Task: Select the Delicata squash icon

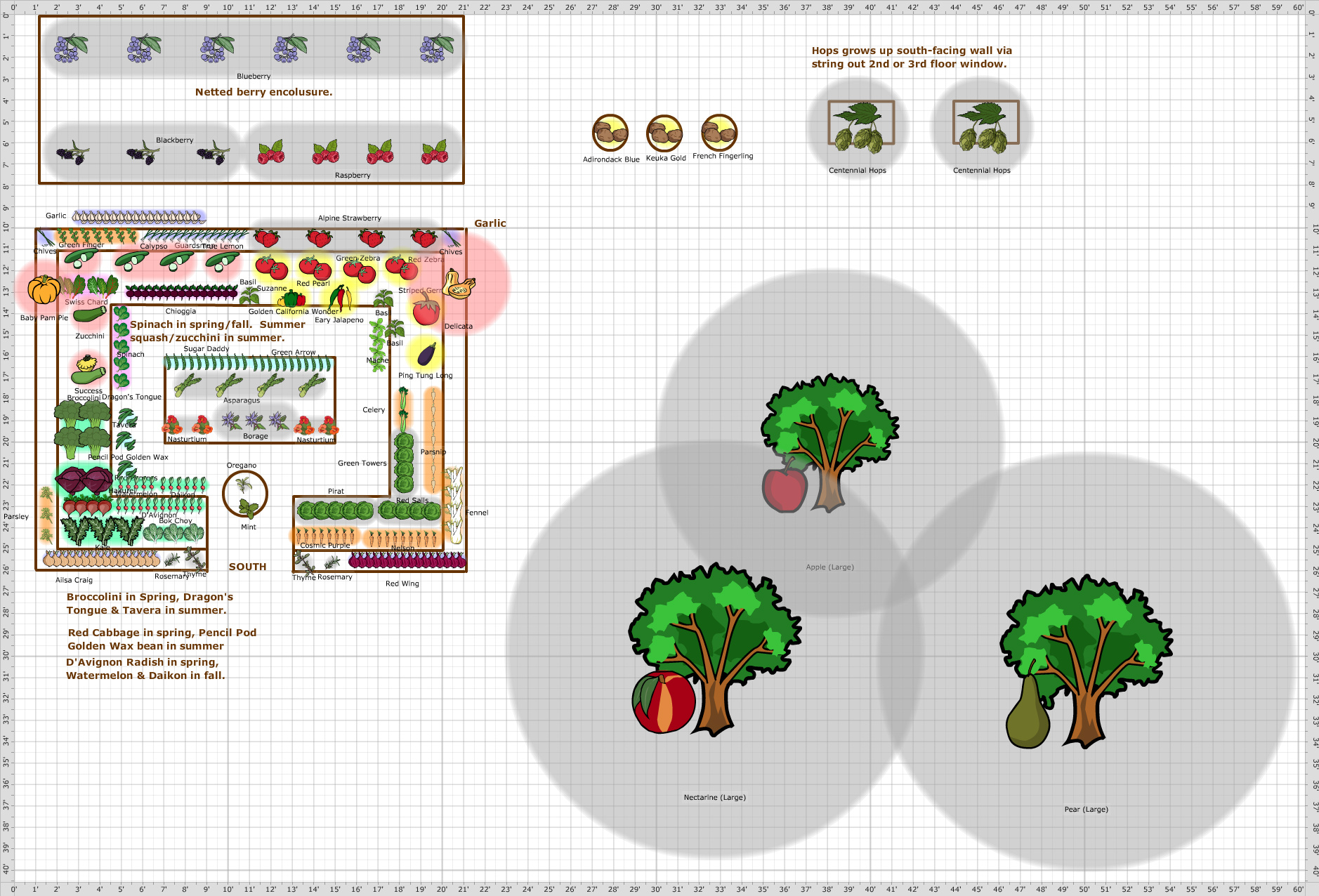Action: pyautogui.click(x=459, y=284)
